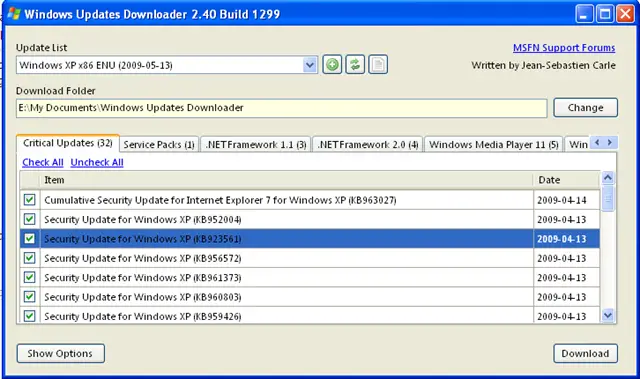Select row Security Update for Windows XP (KB961373)
Image resolution: width=640 pixels, height=379 pixels.
click(310, 277)
